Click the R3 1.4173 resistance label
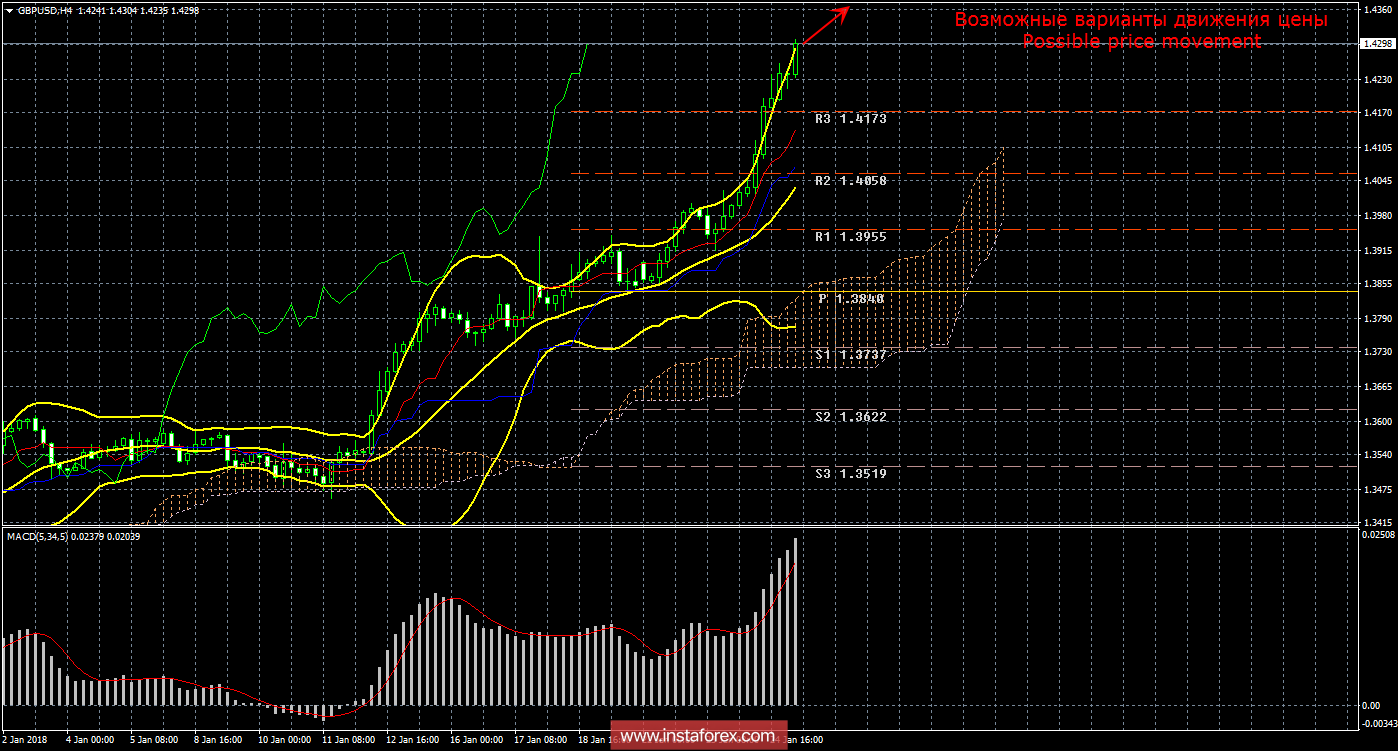Screen dimensions: 1398x751 (x=850, y=118)
